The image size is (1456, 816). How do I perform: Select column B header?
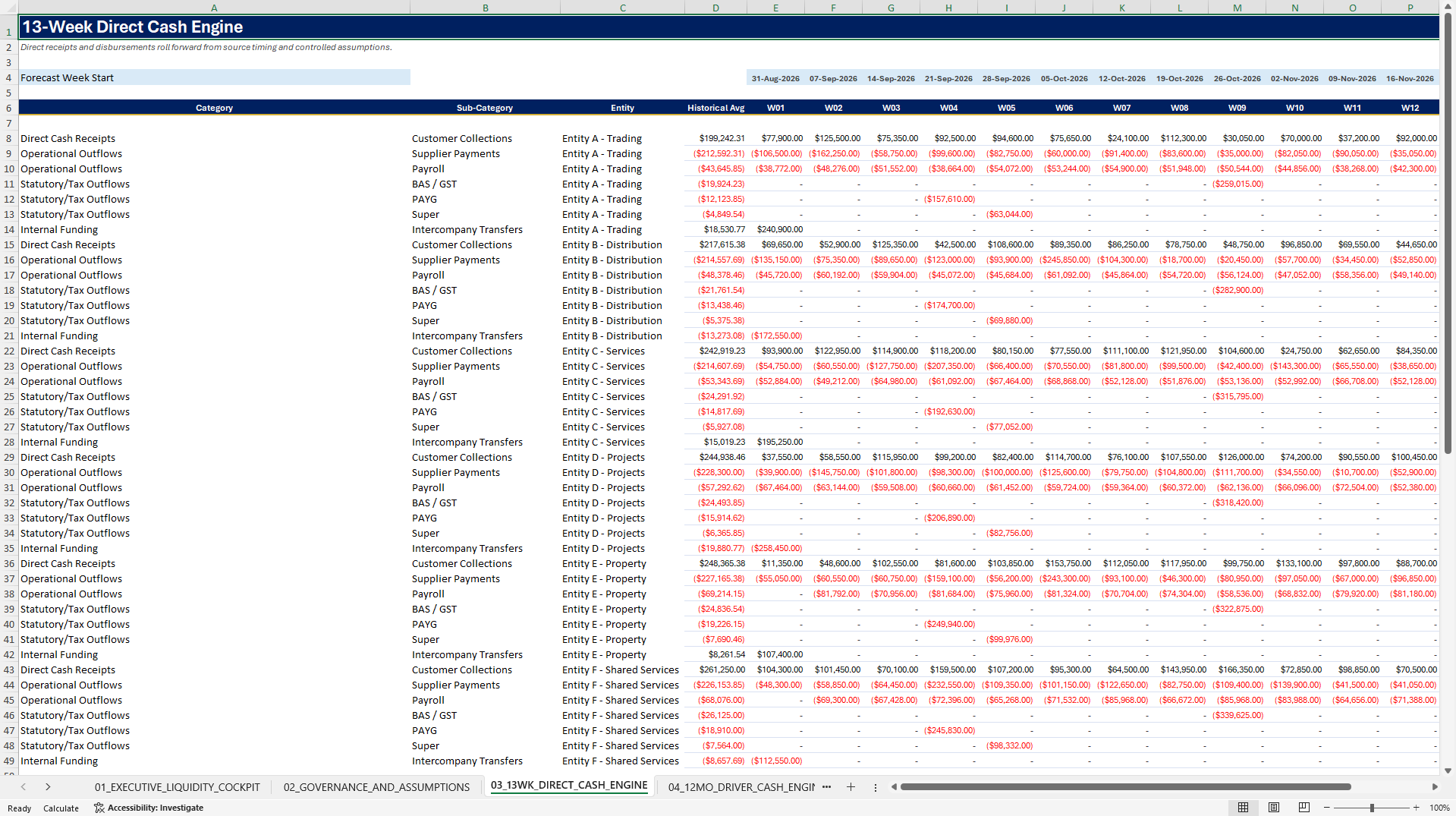pos(486,8)
